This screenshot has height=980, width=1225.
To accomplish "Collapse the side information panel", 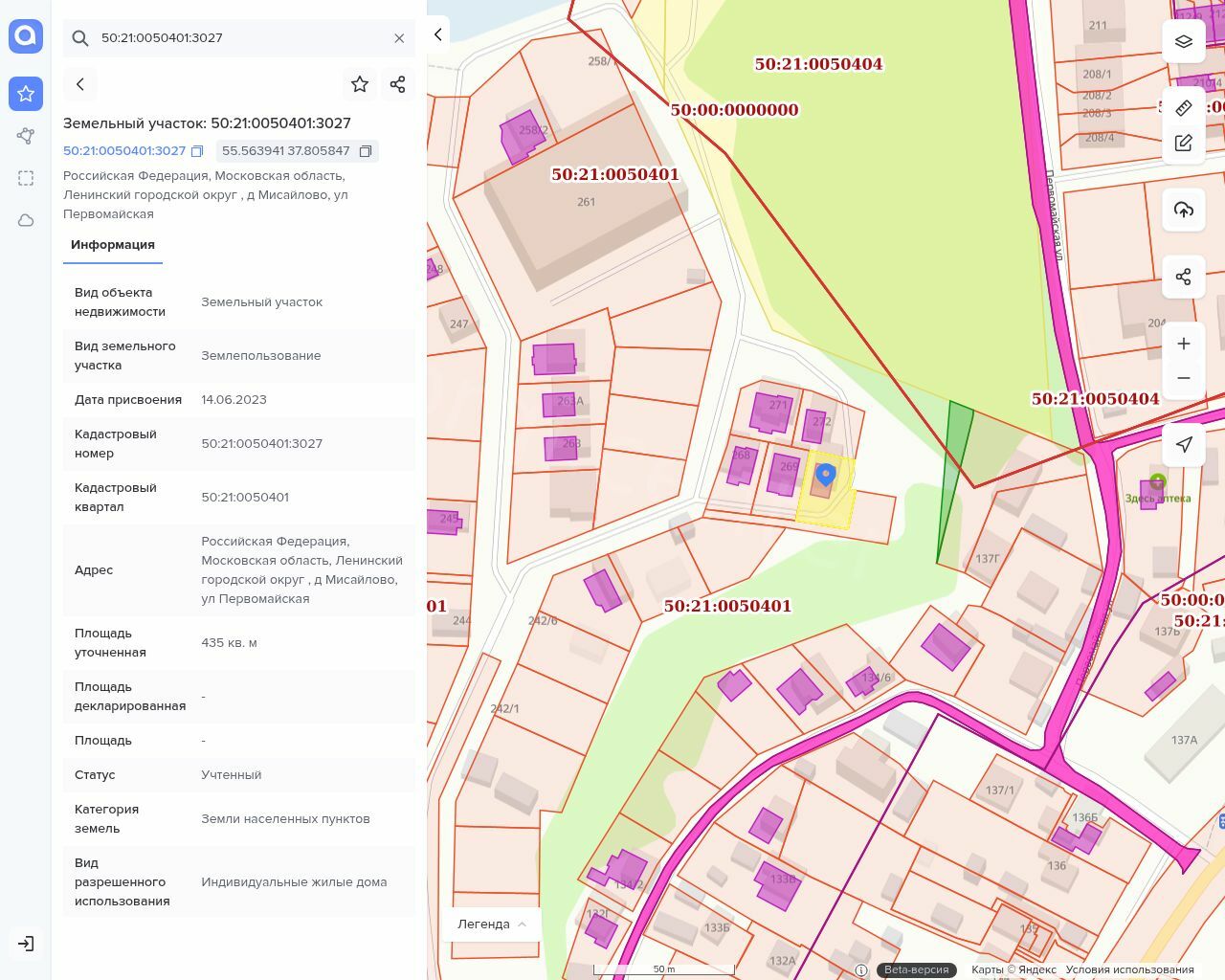I will tap(438, 34).
